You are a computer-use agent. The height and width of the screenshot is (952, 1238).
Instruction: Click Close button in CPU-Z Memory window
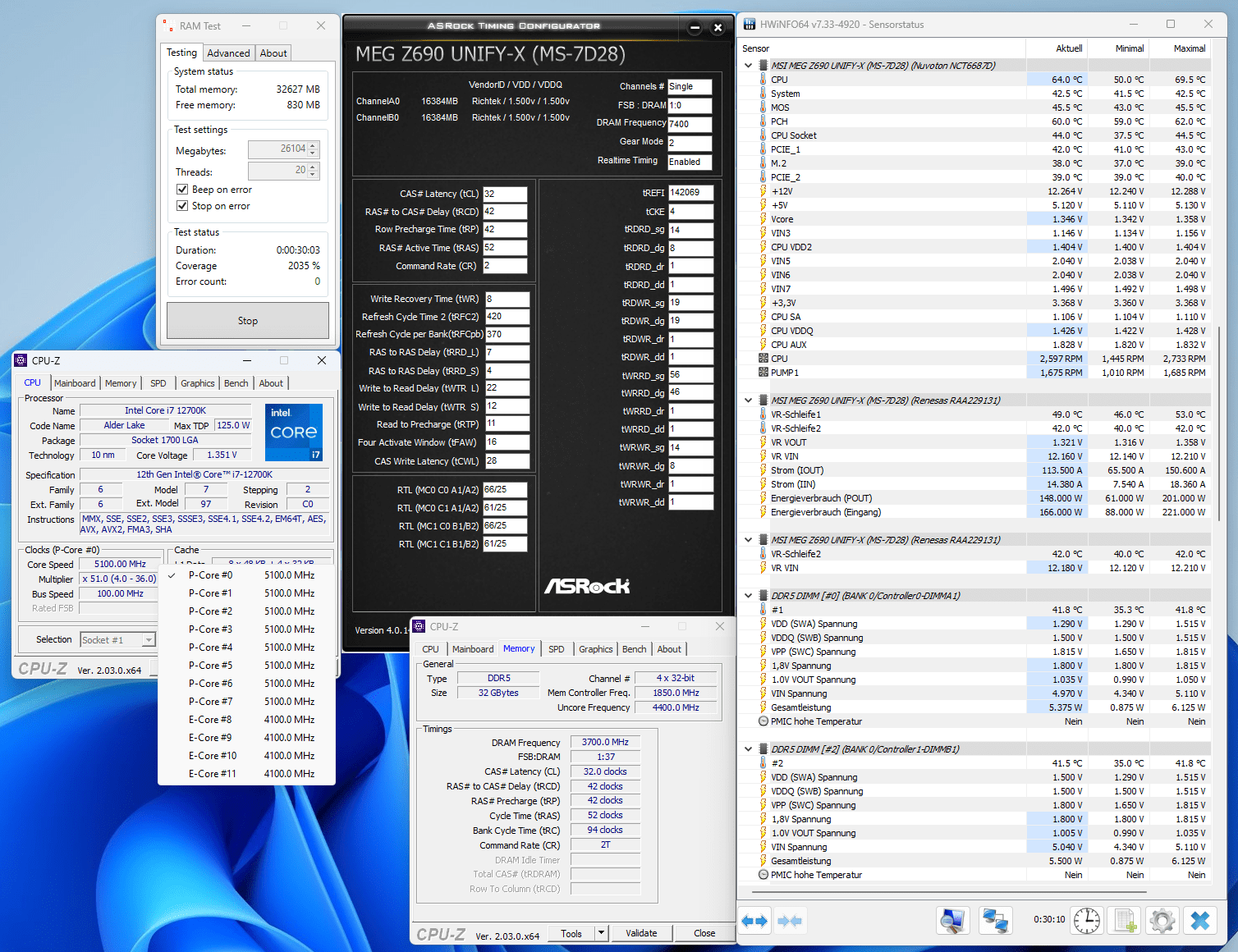[704, 933]
